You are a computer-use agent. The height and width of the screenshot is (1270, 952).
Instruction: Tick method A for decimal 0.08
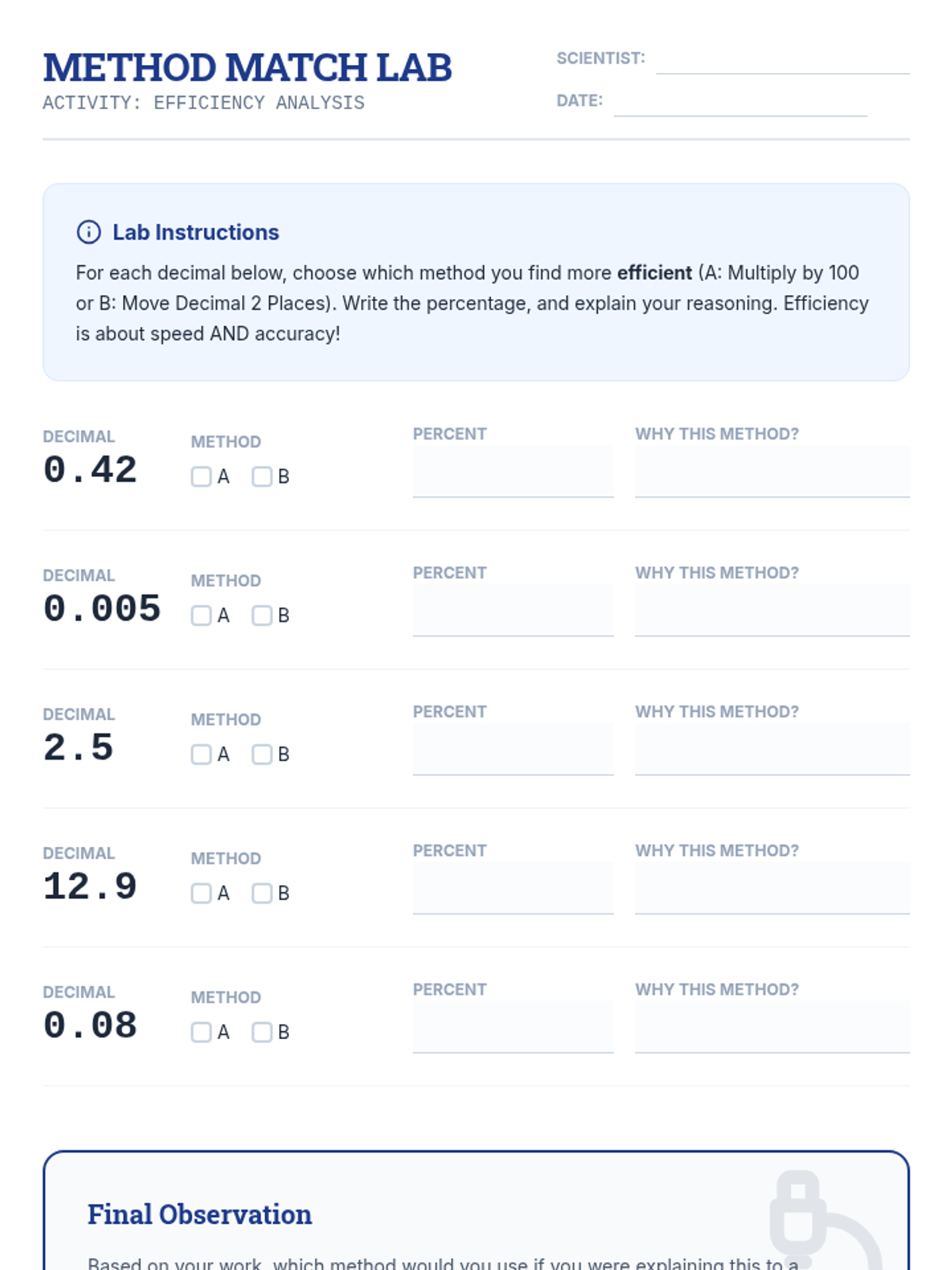(x=202, y=1032)
